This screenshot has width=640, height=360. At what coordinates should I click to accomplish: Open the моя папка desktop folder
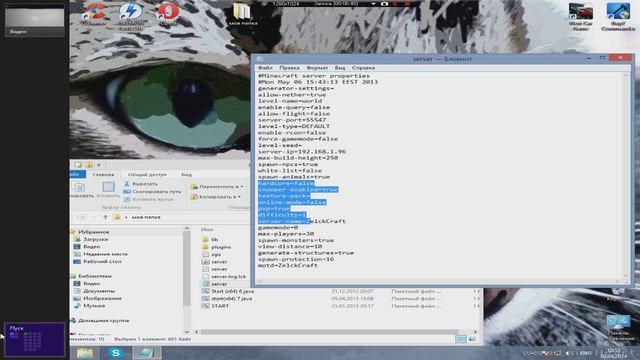[242, 15]
